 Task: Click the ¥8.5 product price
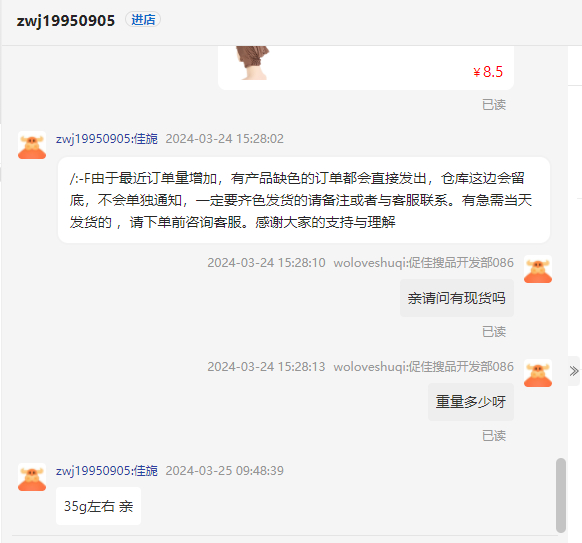[x=488, y=72]
